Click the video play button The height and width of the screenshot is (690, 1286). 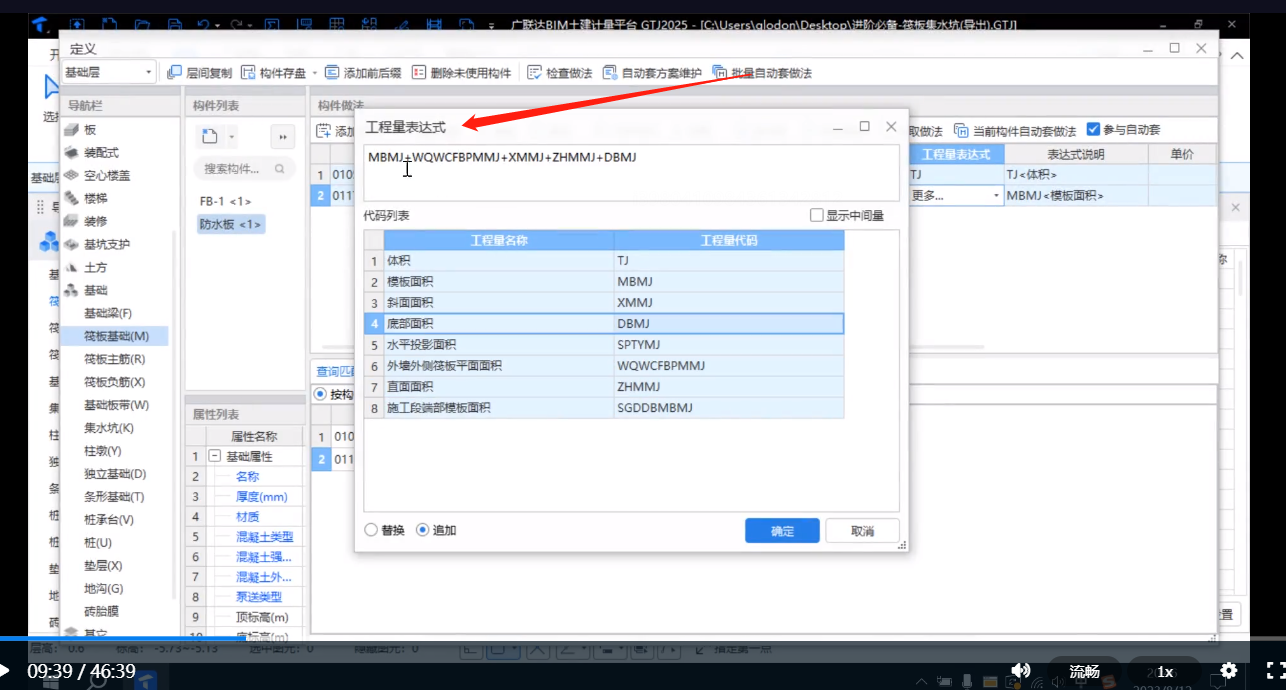(x=5, y=671)
